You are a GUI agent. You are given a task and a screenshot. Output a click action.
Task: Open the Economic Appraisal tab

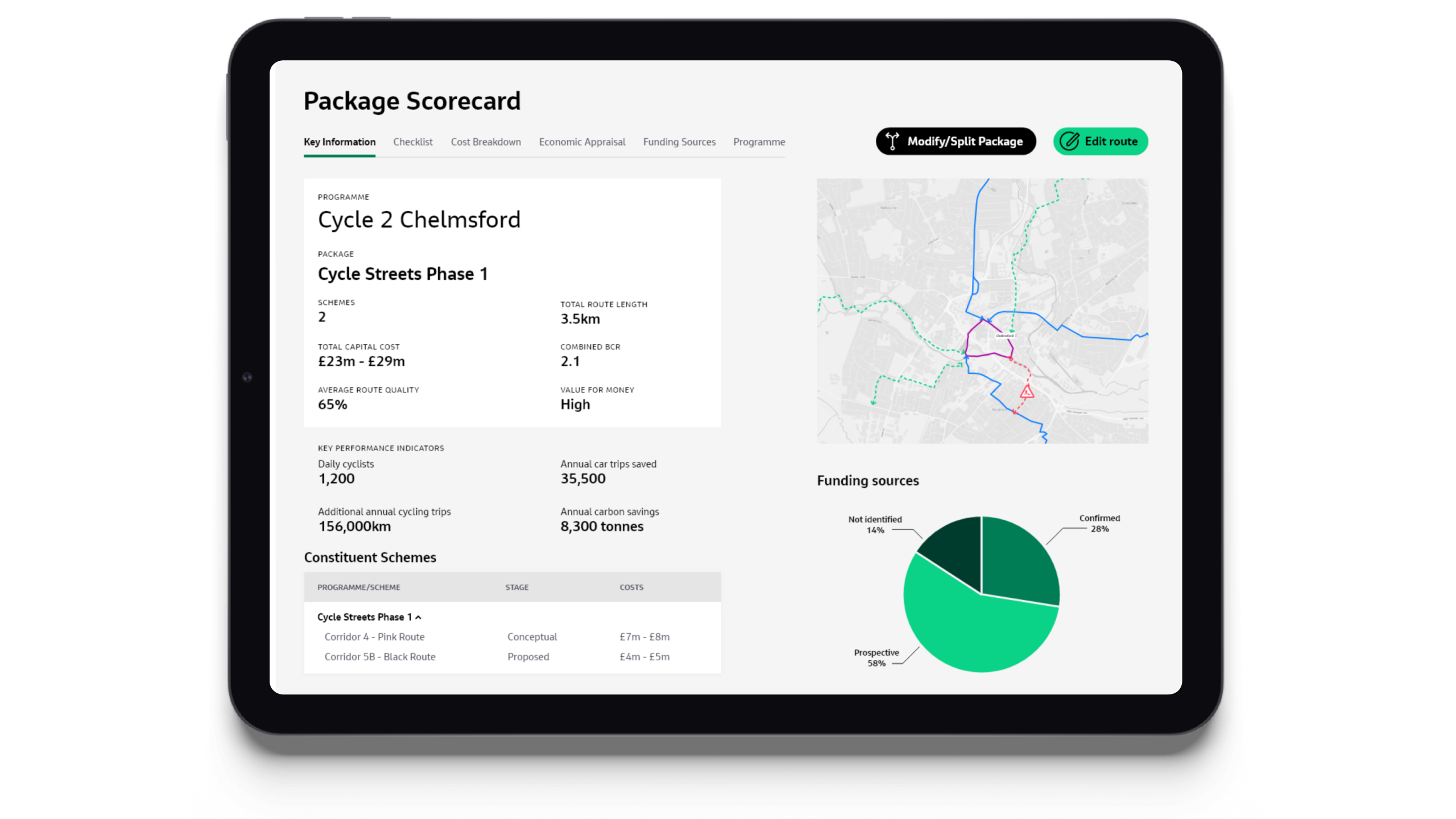[x=582, y=142]
